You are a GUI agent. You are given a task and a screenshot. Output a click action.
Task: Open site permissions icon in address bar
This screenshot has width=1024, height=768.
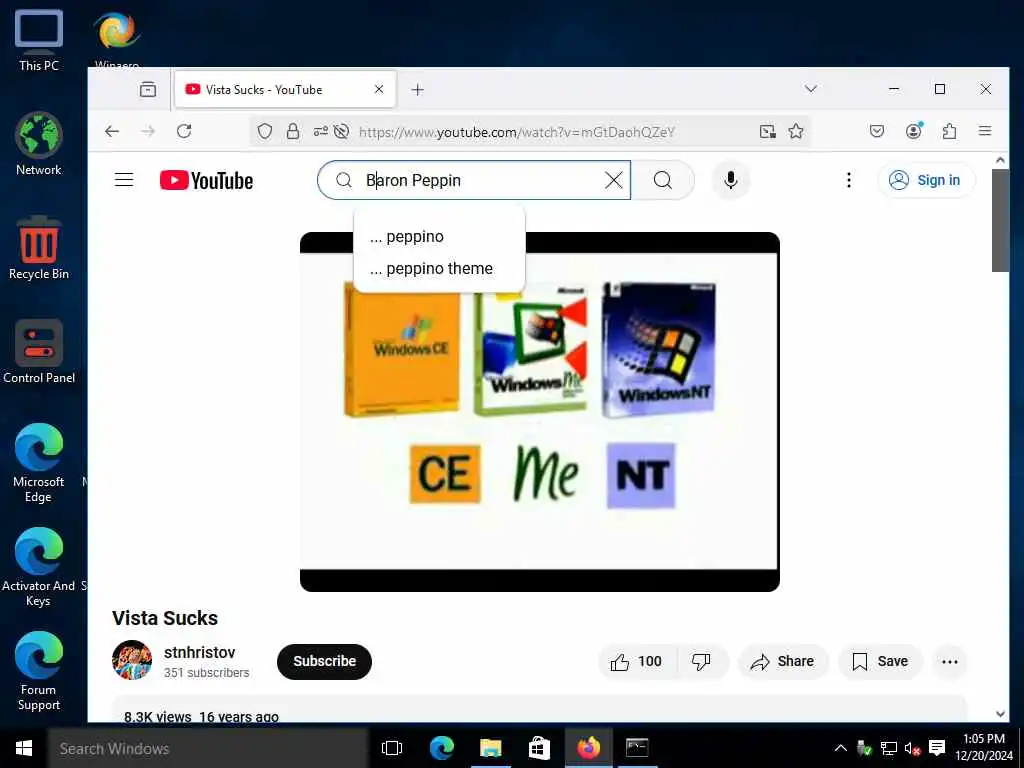pos(320,131)
